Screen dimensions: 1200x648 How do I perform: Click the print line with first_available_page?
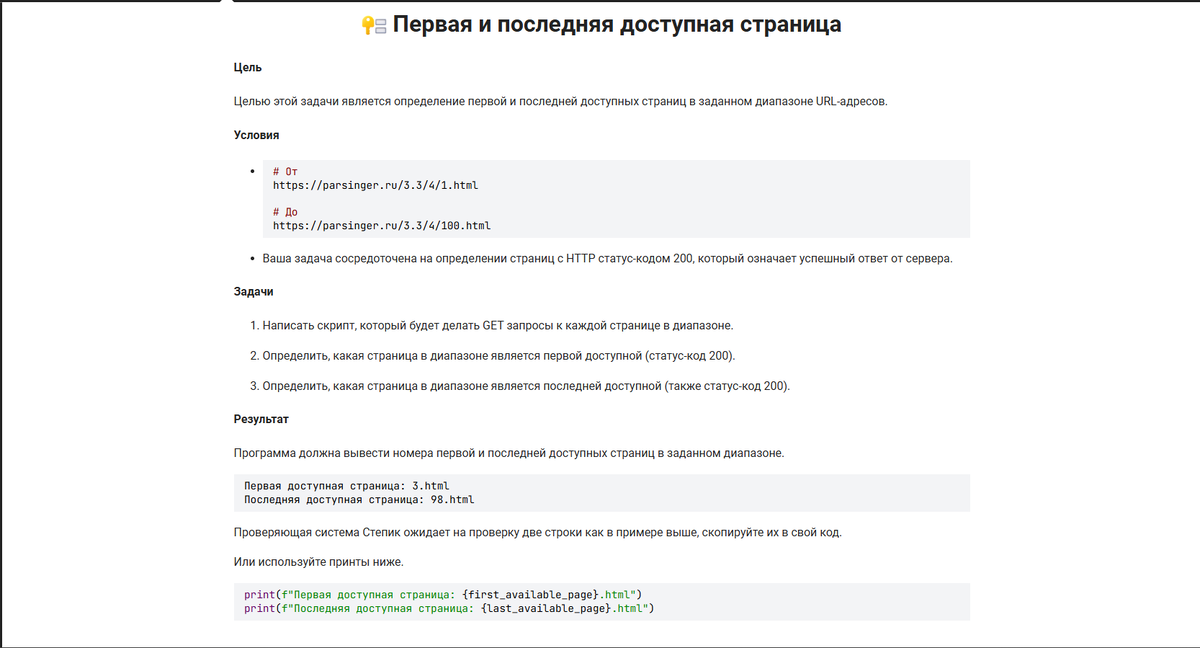tap(442, 594)
